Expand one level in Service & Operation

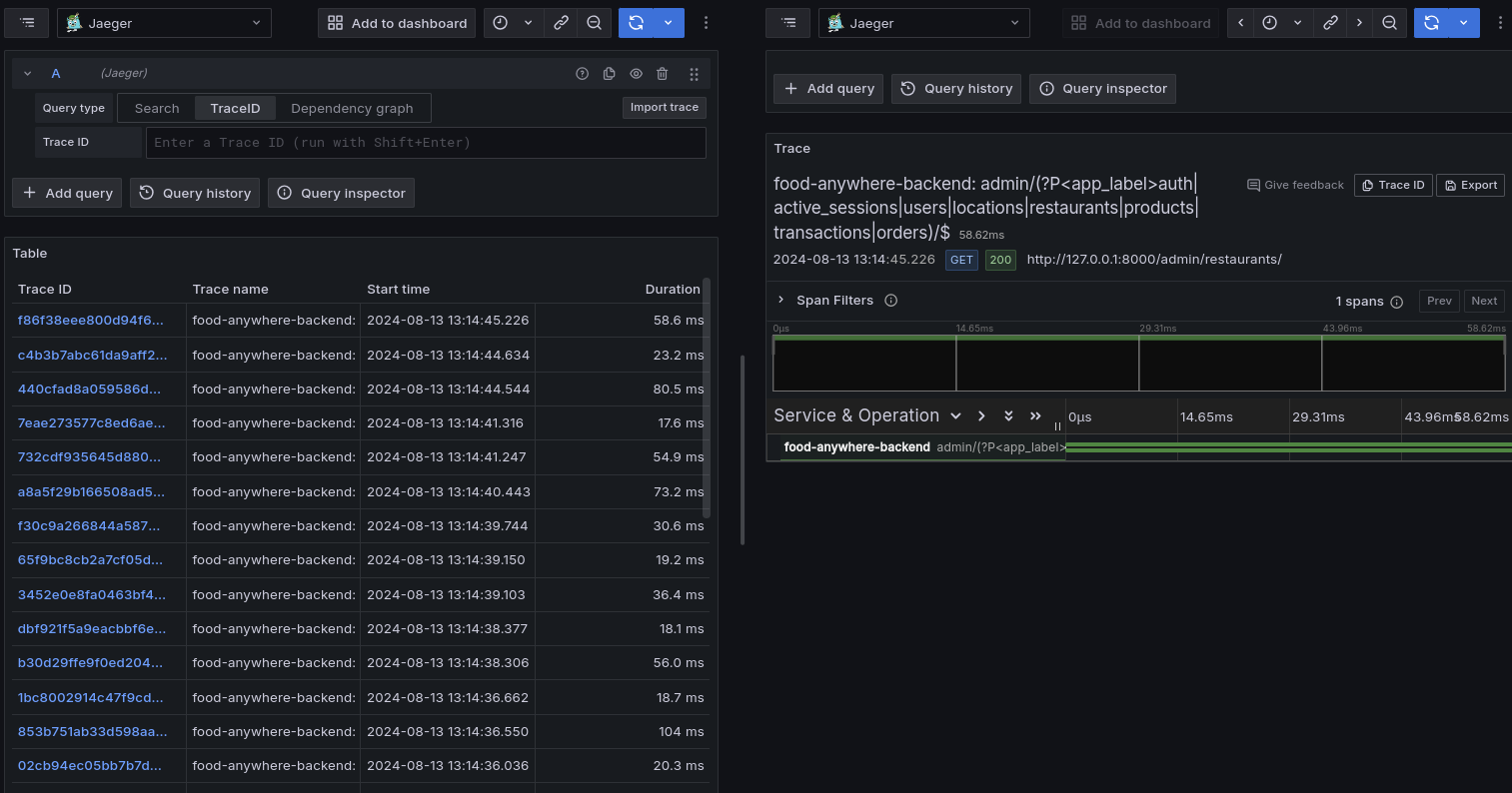(955, 415)
